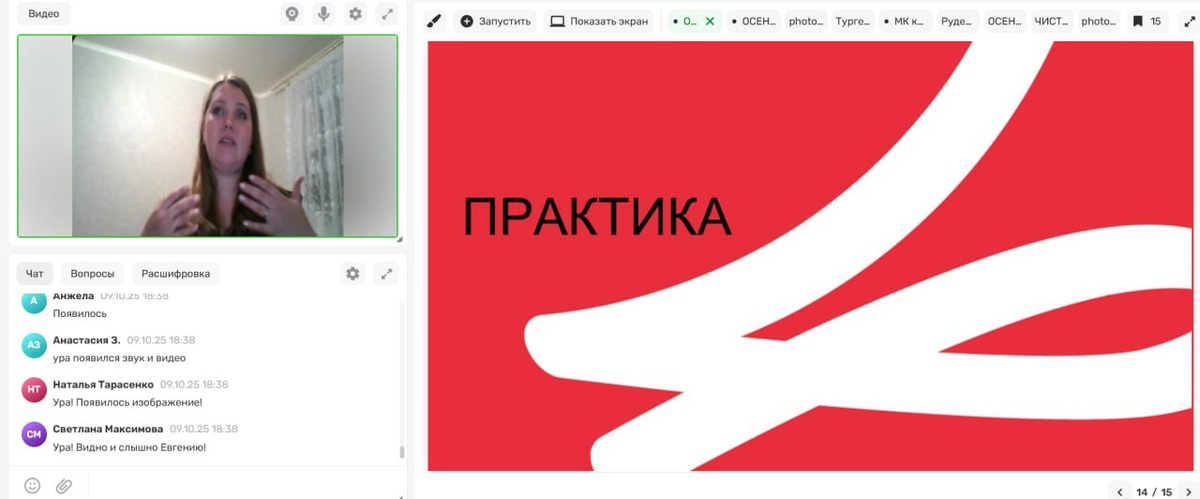The width and height of the screenshot is (1200, 499).
Task: Attach a file with paperclip icon
Action: point(64,485)
